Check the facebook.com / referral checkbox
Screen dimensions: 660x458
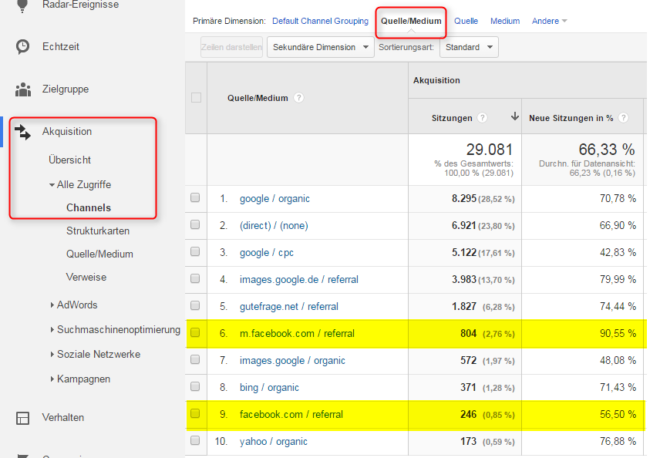click(195, 413)
